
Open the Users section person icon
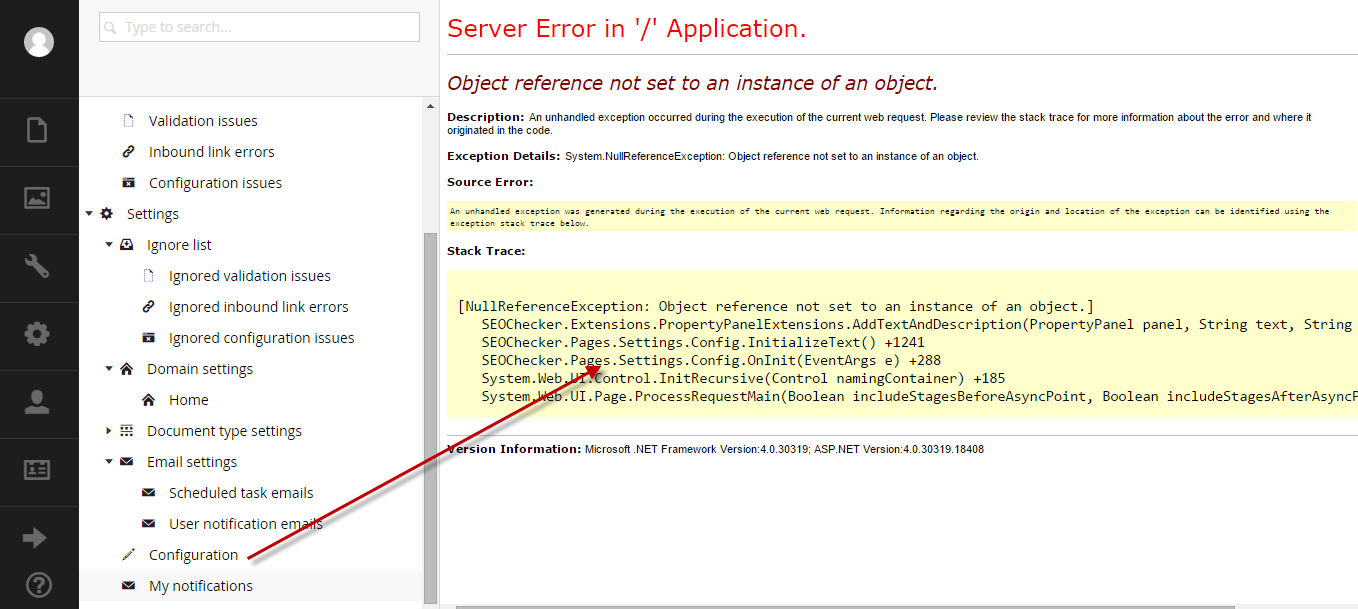point(37,402)
